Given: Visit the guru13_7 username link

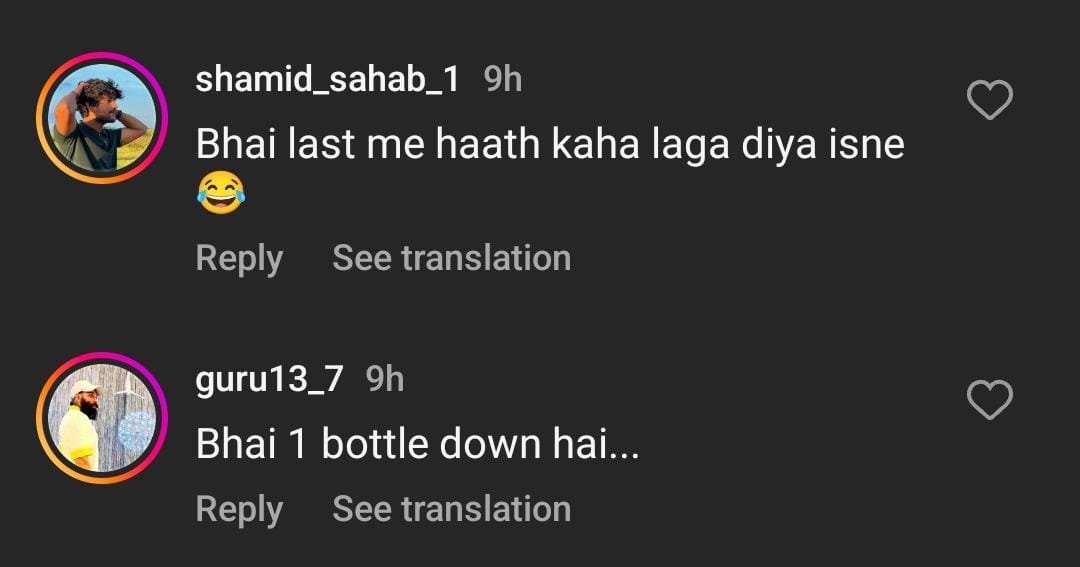Looking at the screenshot, I should 269,379.
